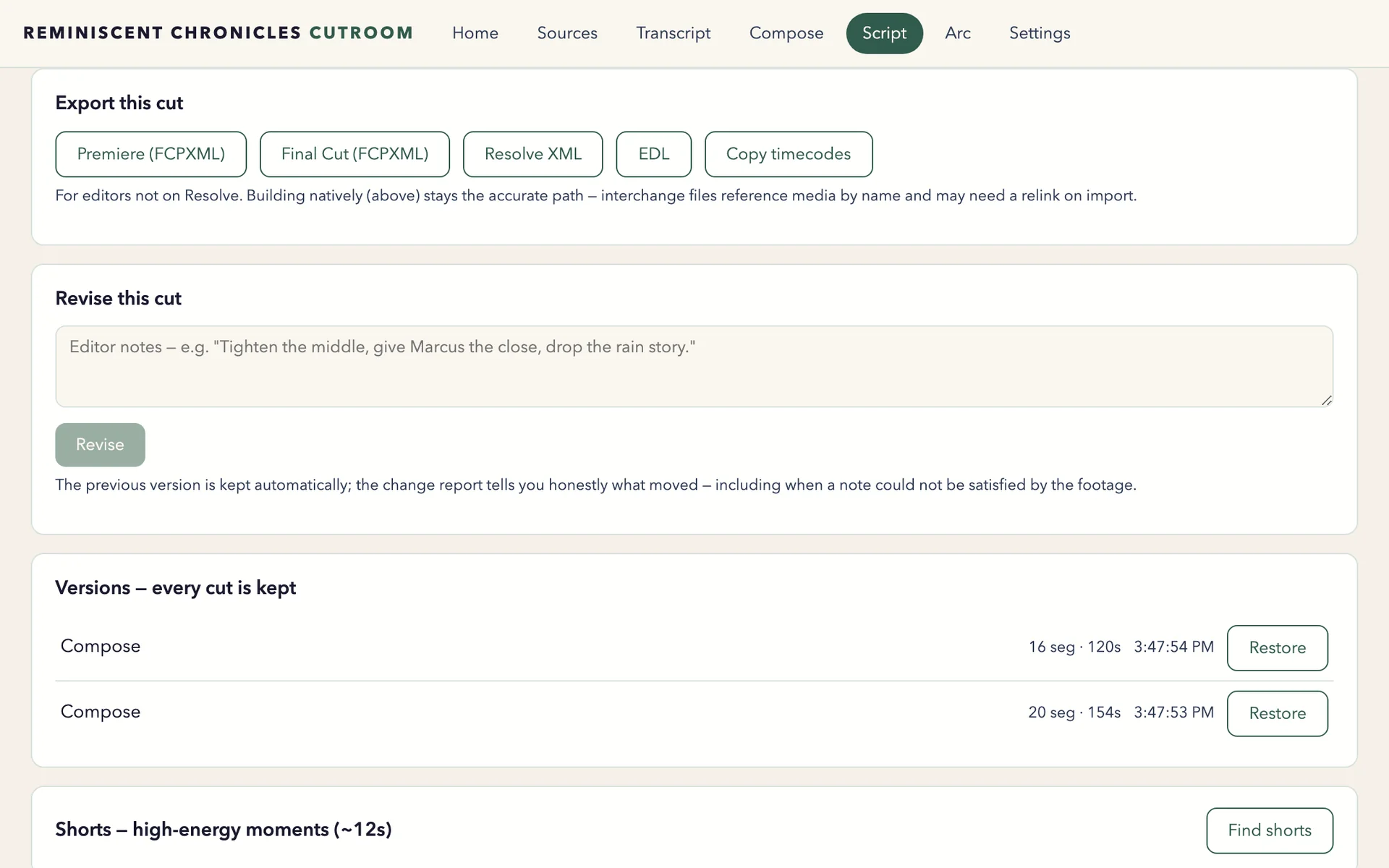
Task: Export the cut as Resolve XML
Action: pos(532,154)
